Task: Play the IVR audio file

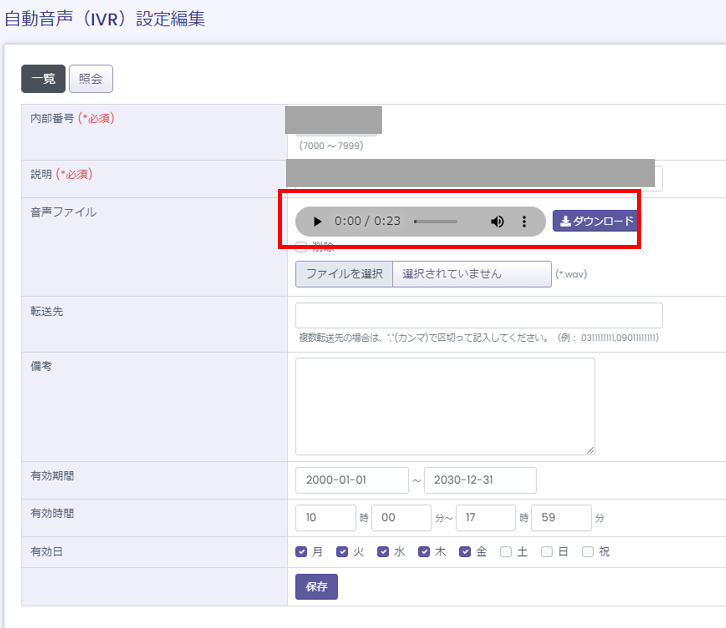Action: [x=317, y=221]
